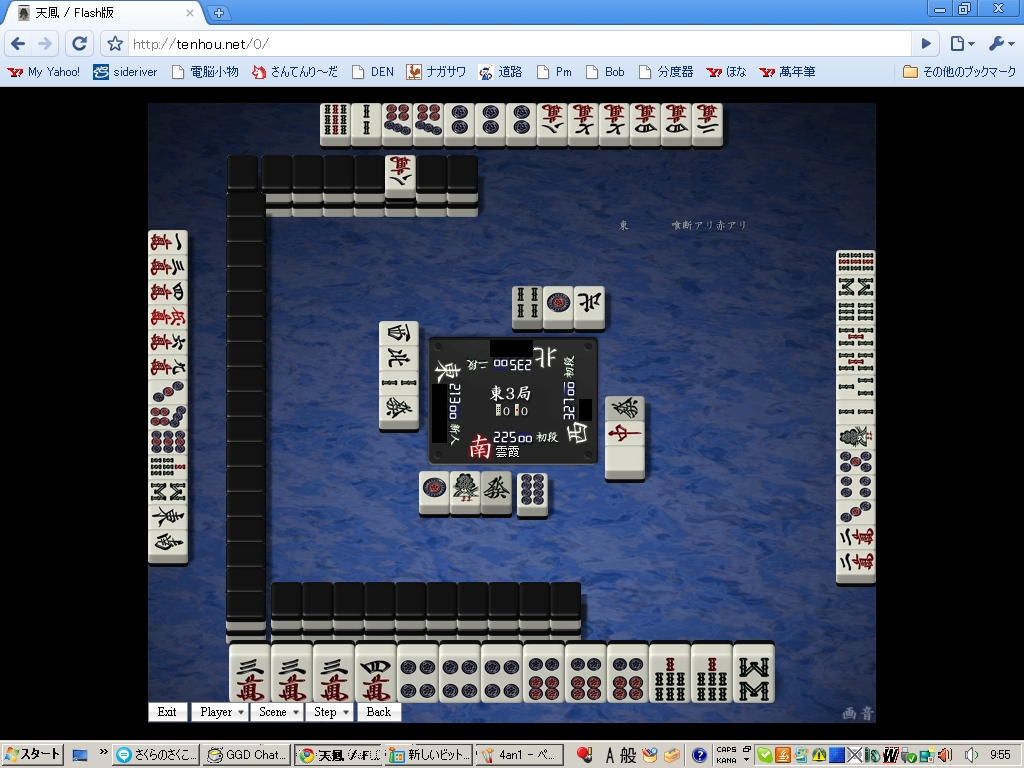
Task: Click the 4-bamboo tile in top player's discards
Action: [527, 307]
